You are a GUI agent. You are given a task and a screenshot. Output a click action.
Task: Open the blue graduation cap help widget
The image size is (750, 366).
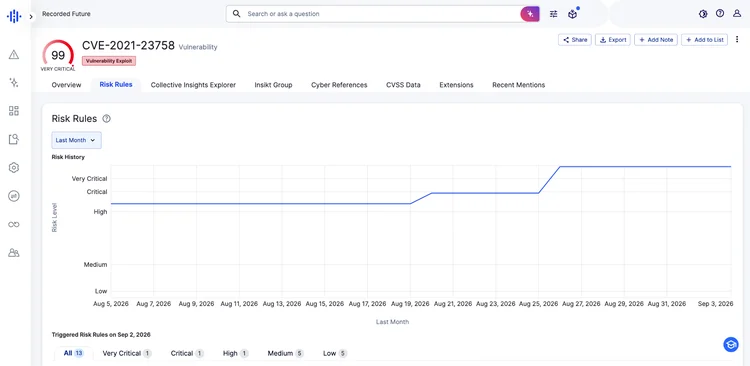(731, 344)
